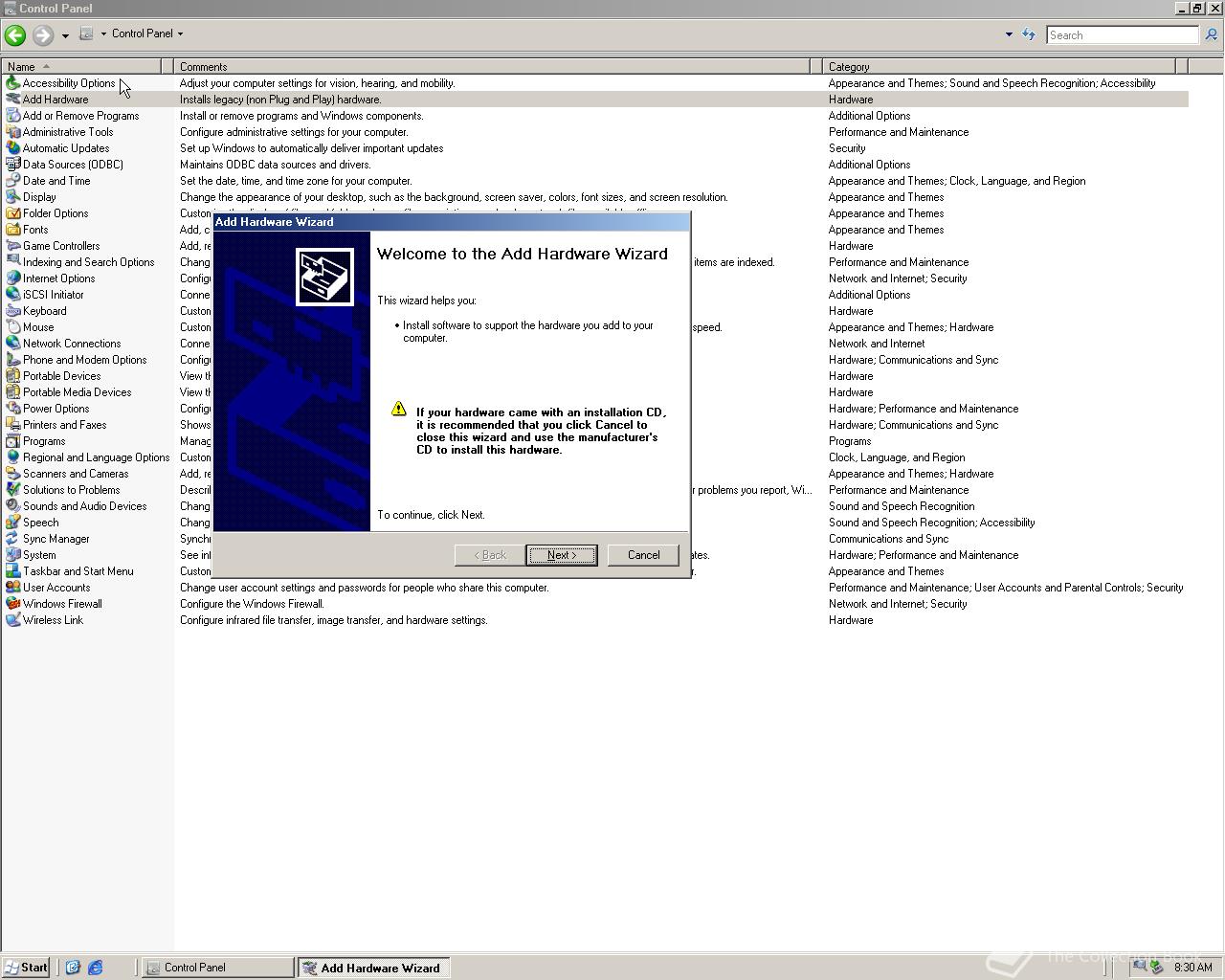Screen dimensions: 1225x980
Task: Click the search magnifier icon
Action: click(x=1211, y=34)
